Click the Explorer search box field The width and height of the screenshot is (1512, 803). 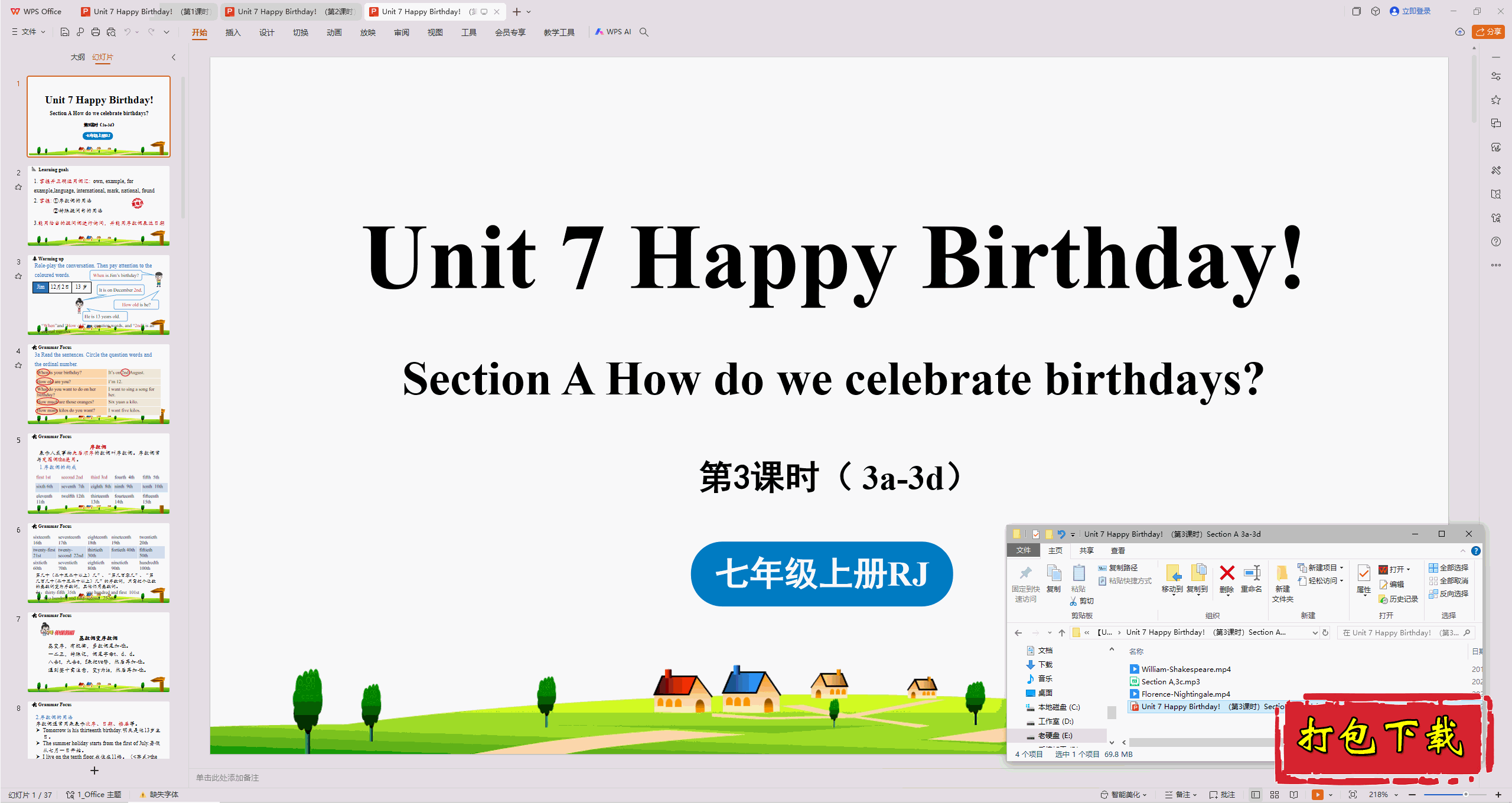[1406, 632]
